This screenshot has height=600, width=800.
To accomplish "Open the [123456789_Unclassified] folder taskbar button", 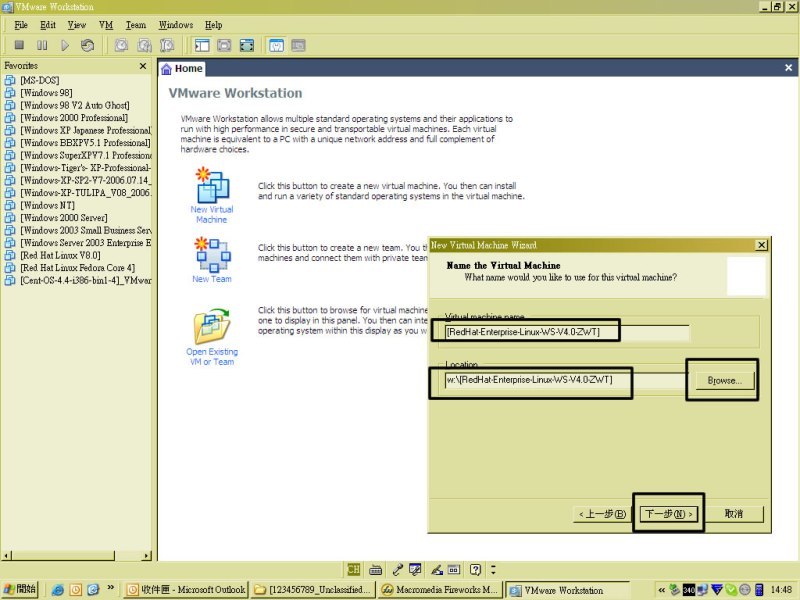I will point(313,589).
